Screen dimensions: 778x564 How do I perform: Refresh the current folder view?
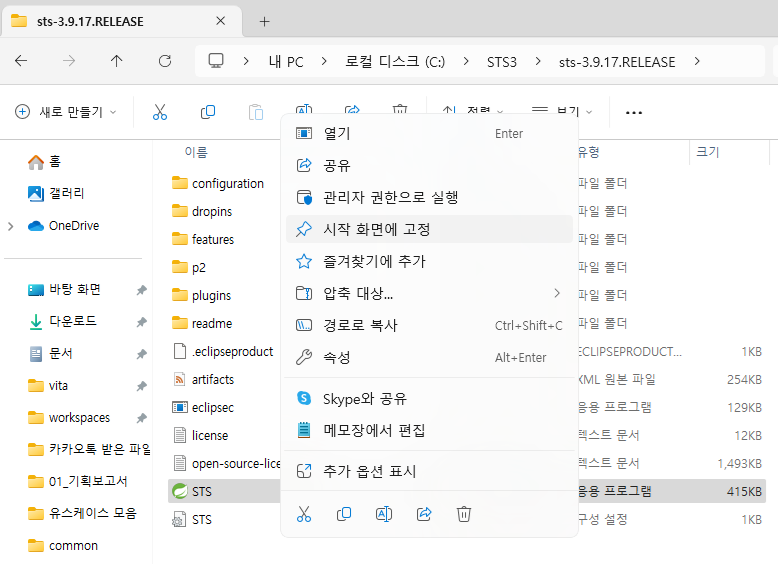pos(165,61)
